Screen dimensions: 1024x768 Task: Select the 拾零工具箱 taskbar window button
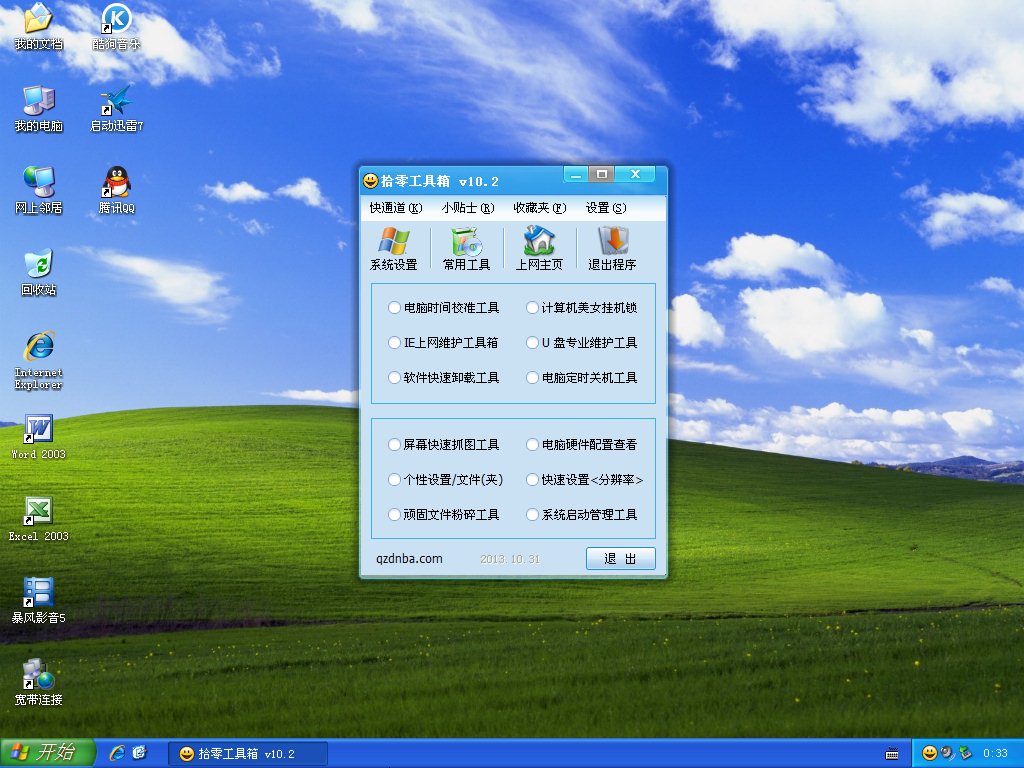pyautogui.click(x=247, y=752)
